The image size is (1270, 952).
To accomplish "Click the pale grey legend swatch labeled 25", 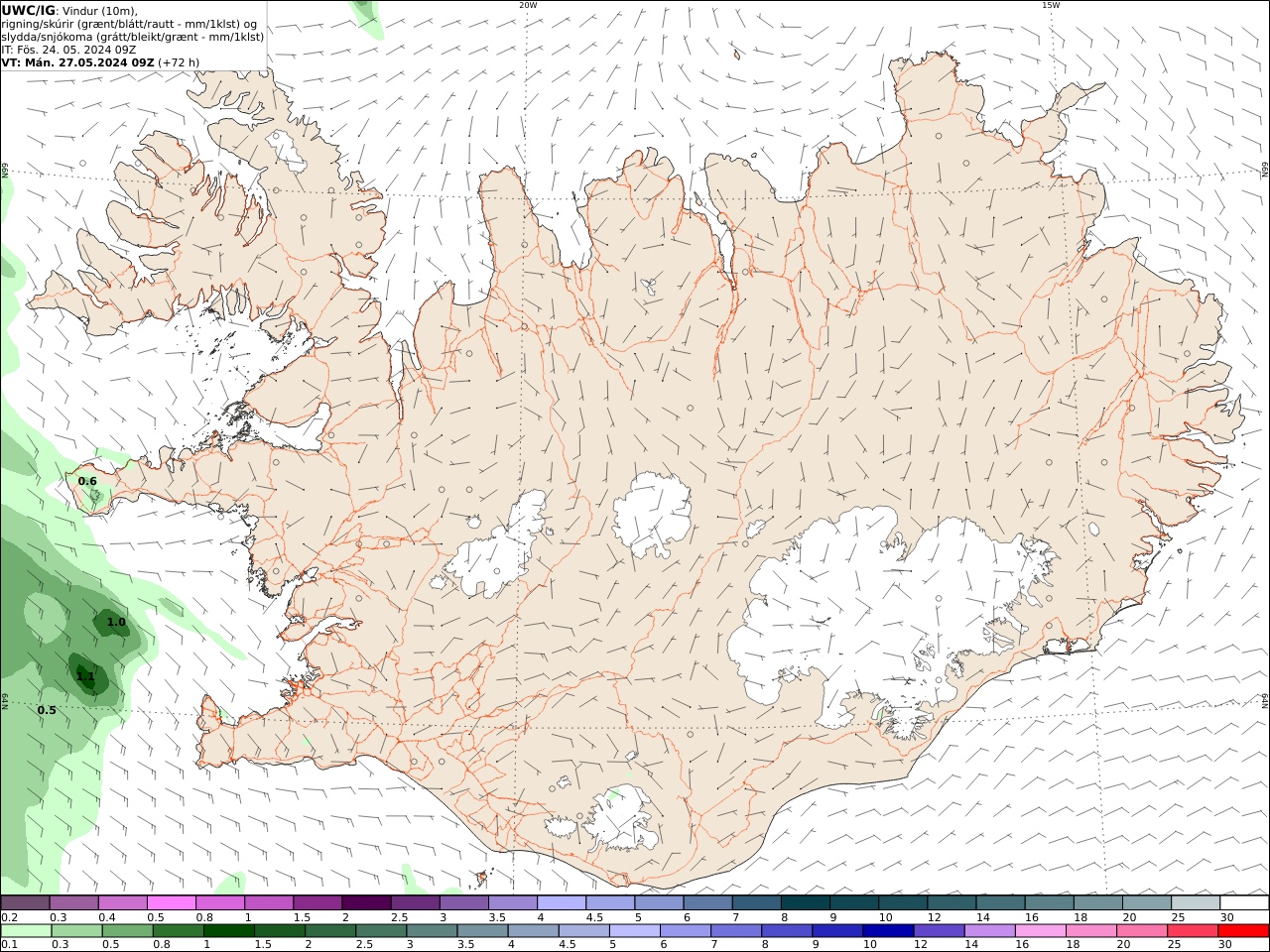I will 1196,903.
